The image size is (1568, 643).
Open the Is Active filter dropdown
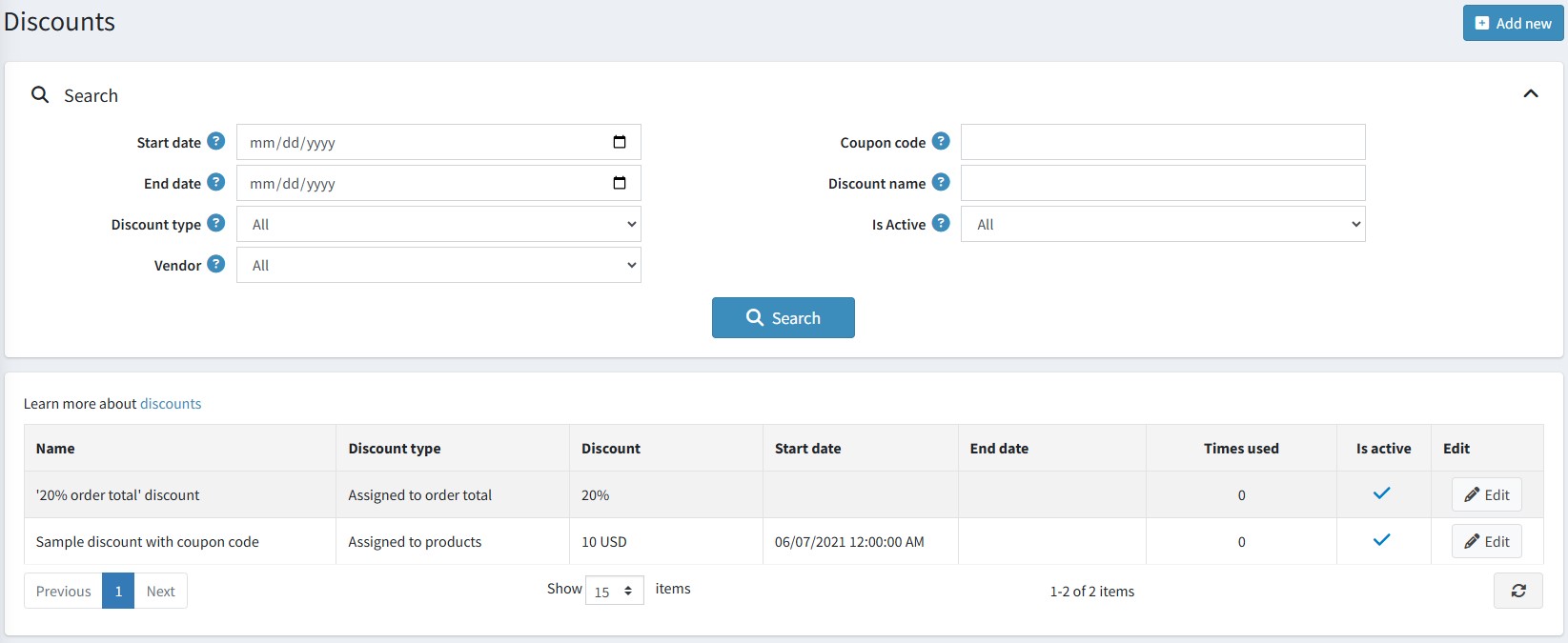pos(1163,224)
